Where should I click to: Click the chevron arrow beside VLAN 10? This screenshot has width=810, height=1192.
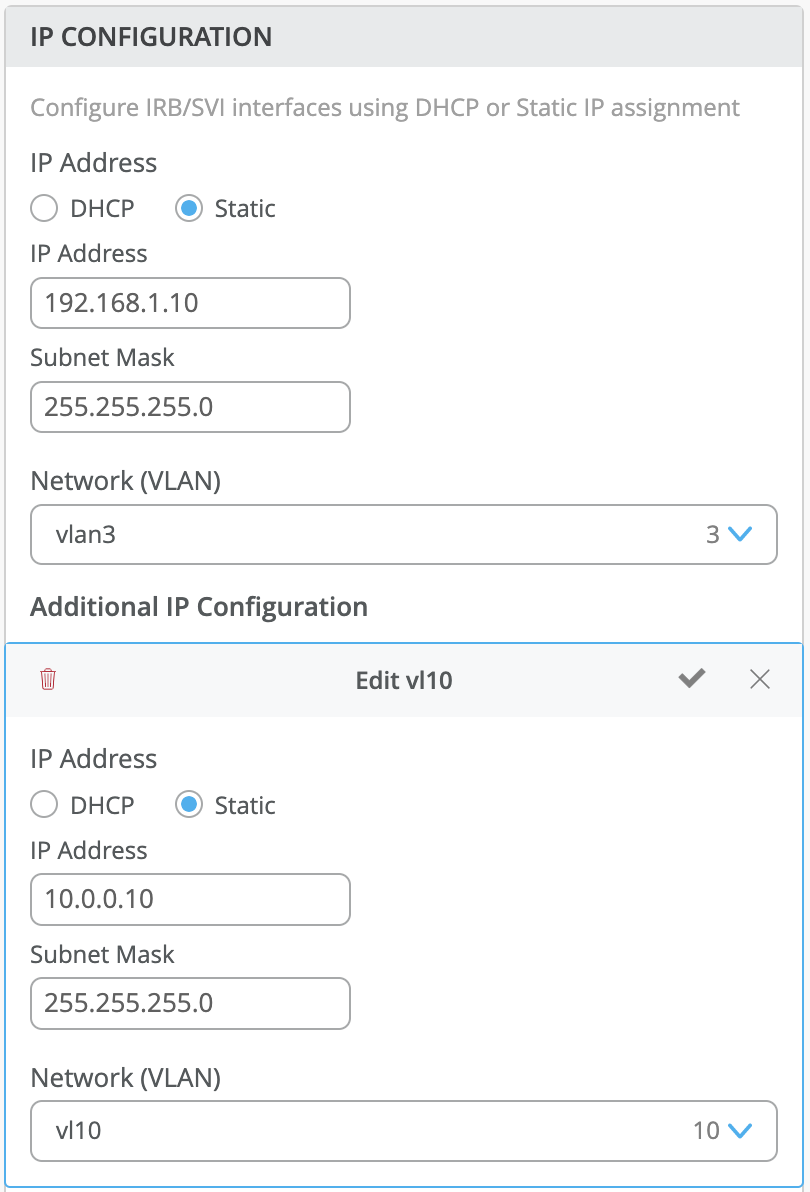[x=740, y=1131]
